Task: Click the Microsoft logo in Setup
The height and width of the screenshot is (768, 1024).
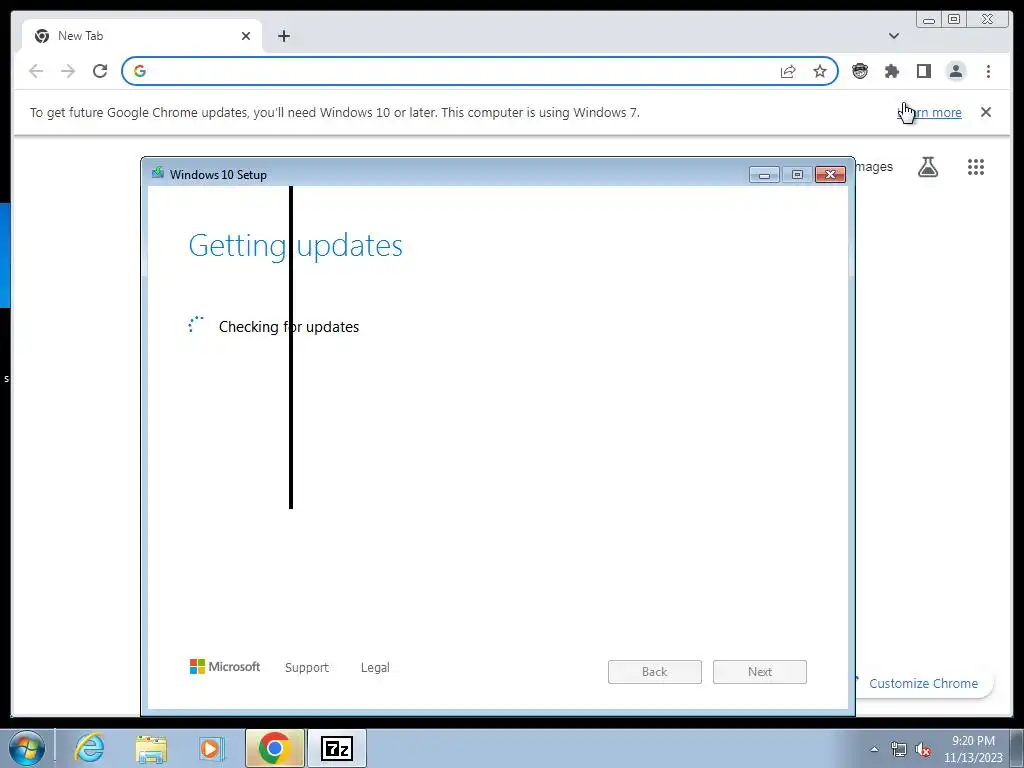Action: [225, 667]
